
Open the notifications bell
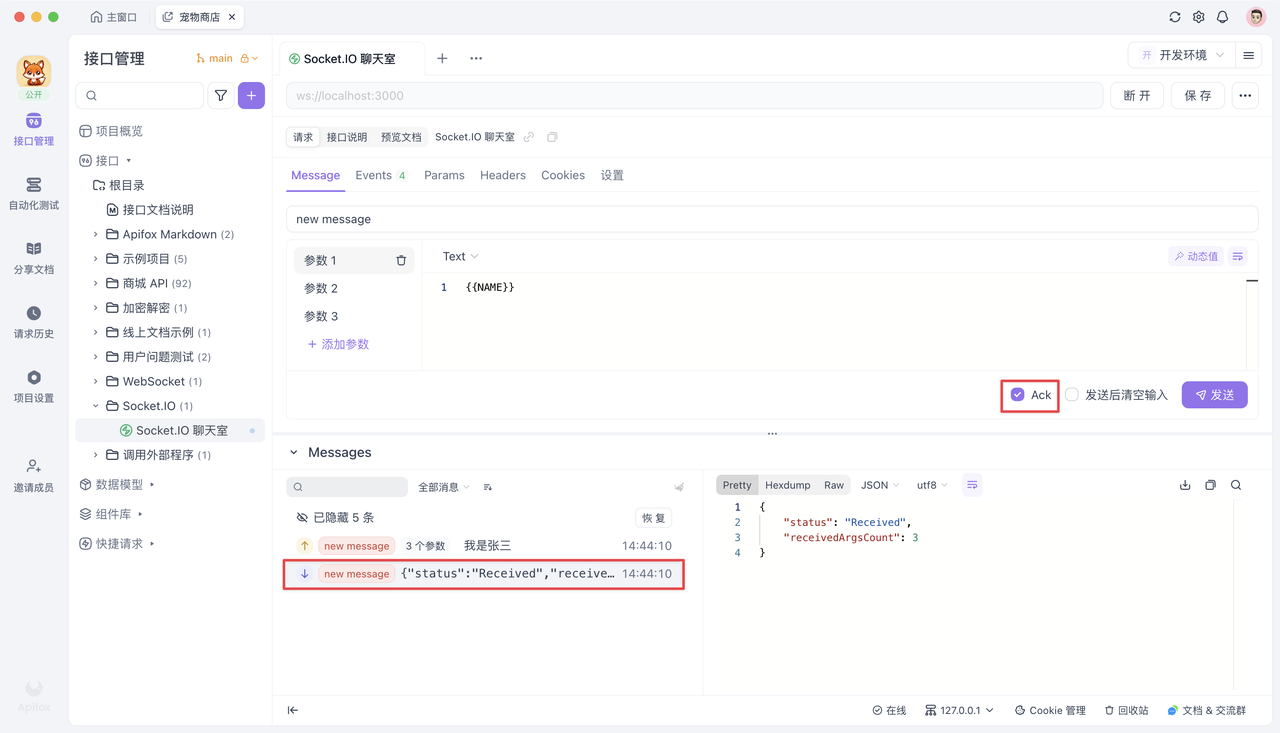tap(1223, 17)
